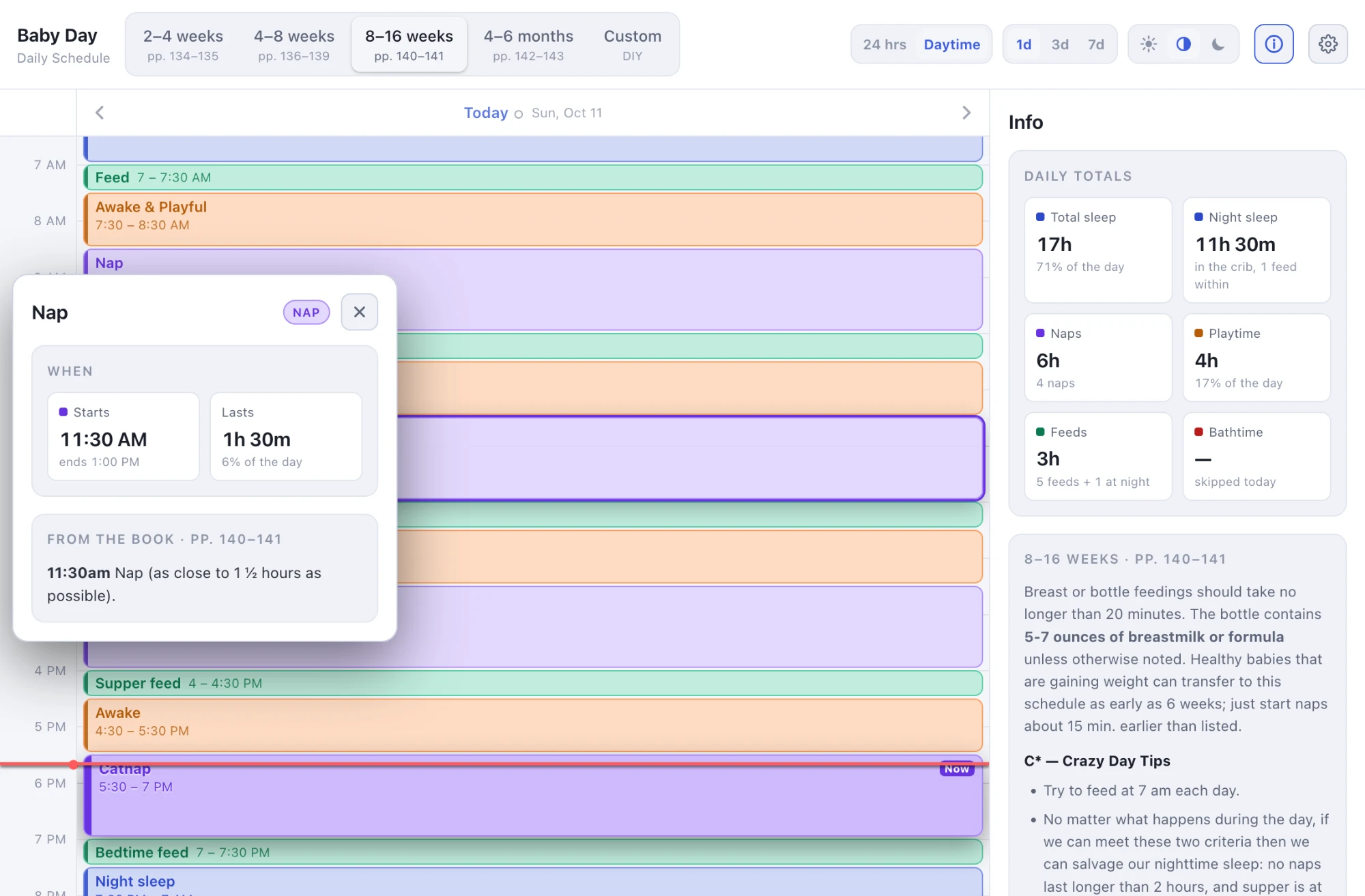Click the Starts 11:30 AM card
The image size is (1365, 896).
click(x=124, y=437)
